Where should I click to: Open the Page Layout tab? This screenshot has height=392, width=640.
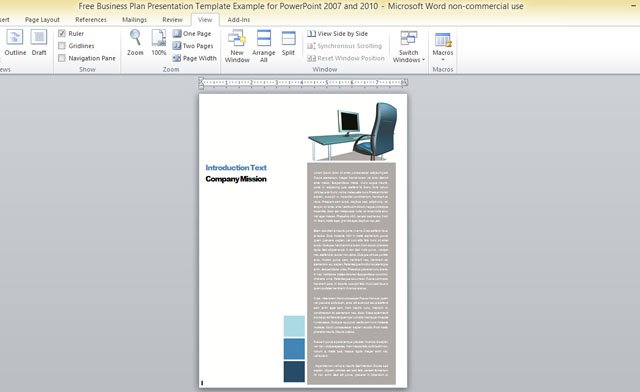(x=42, y=19)
